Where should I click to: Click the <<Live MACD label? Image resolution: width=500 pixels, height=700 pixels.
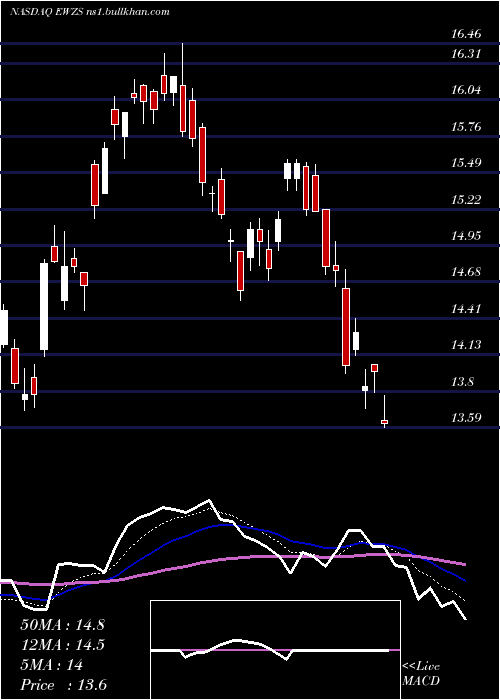click(421, 674)
